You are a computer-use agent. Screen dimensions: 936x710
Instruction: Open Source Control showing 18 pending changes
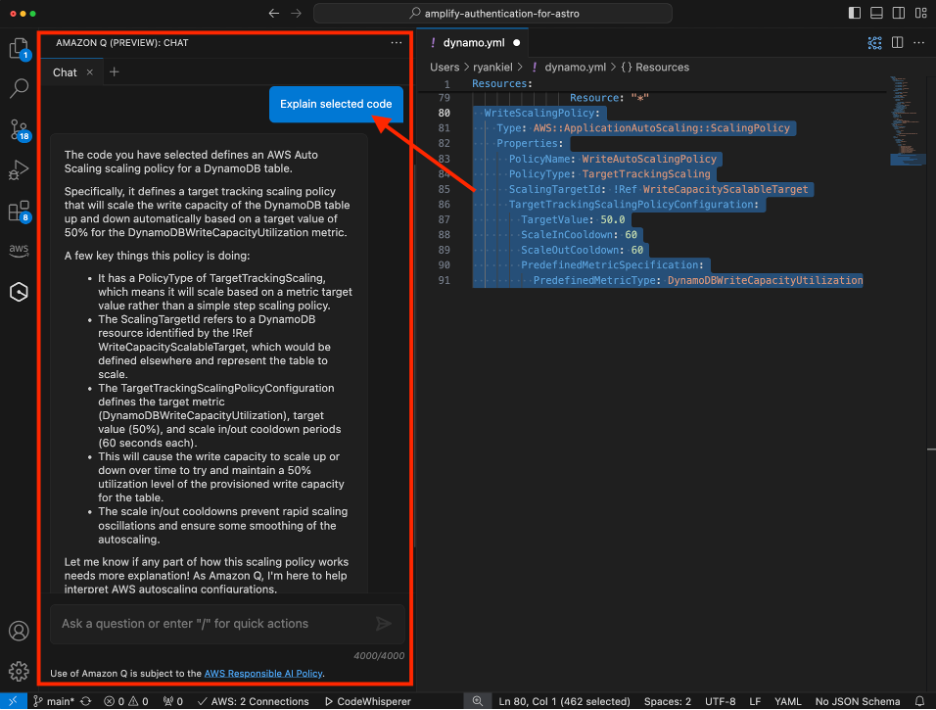coord(19,131)
